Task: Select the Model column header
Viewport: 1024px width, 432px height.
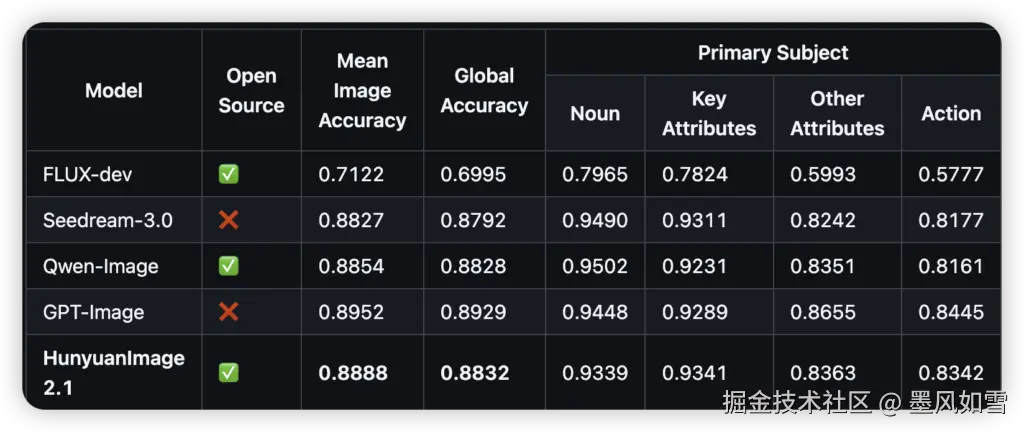Action: pyautogui.click(x=114, y=91)
